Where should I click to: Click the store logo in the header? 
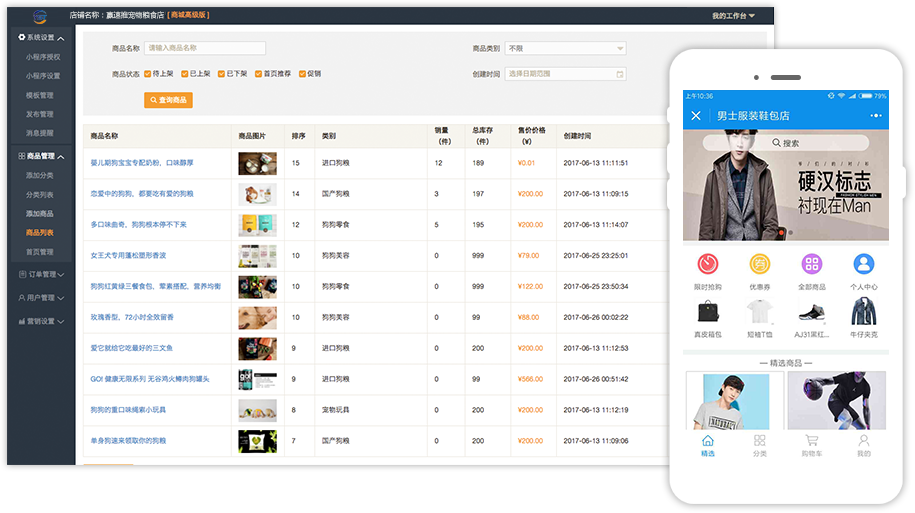[x=40, y=16]
